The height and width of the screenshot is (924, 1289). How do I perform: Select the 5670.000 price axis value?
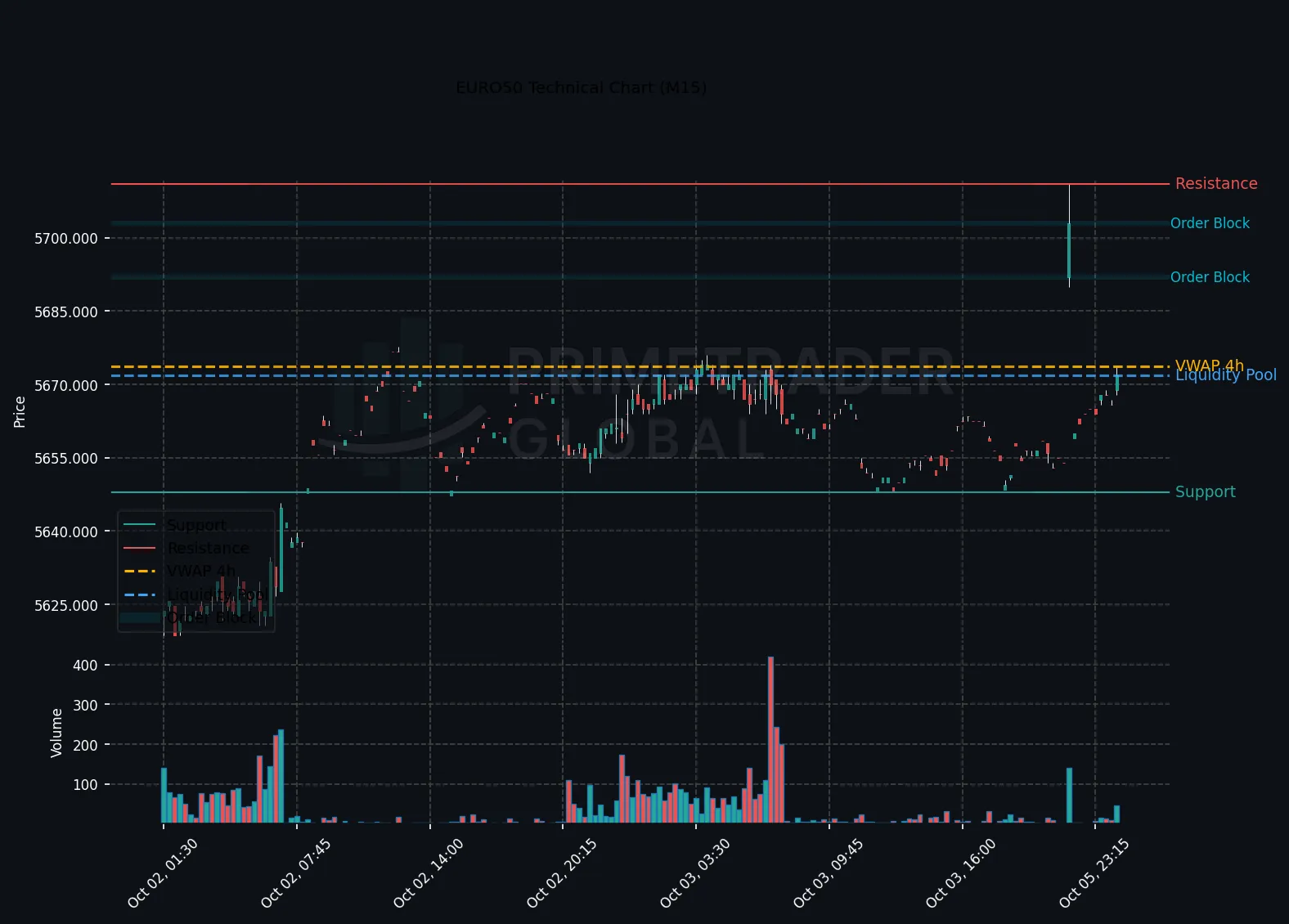pos(65,385)
